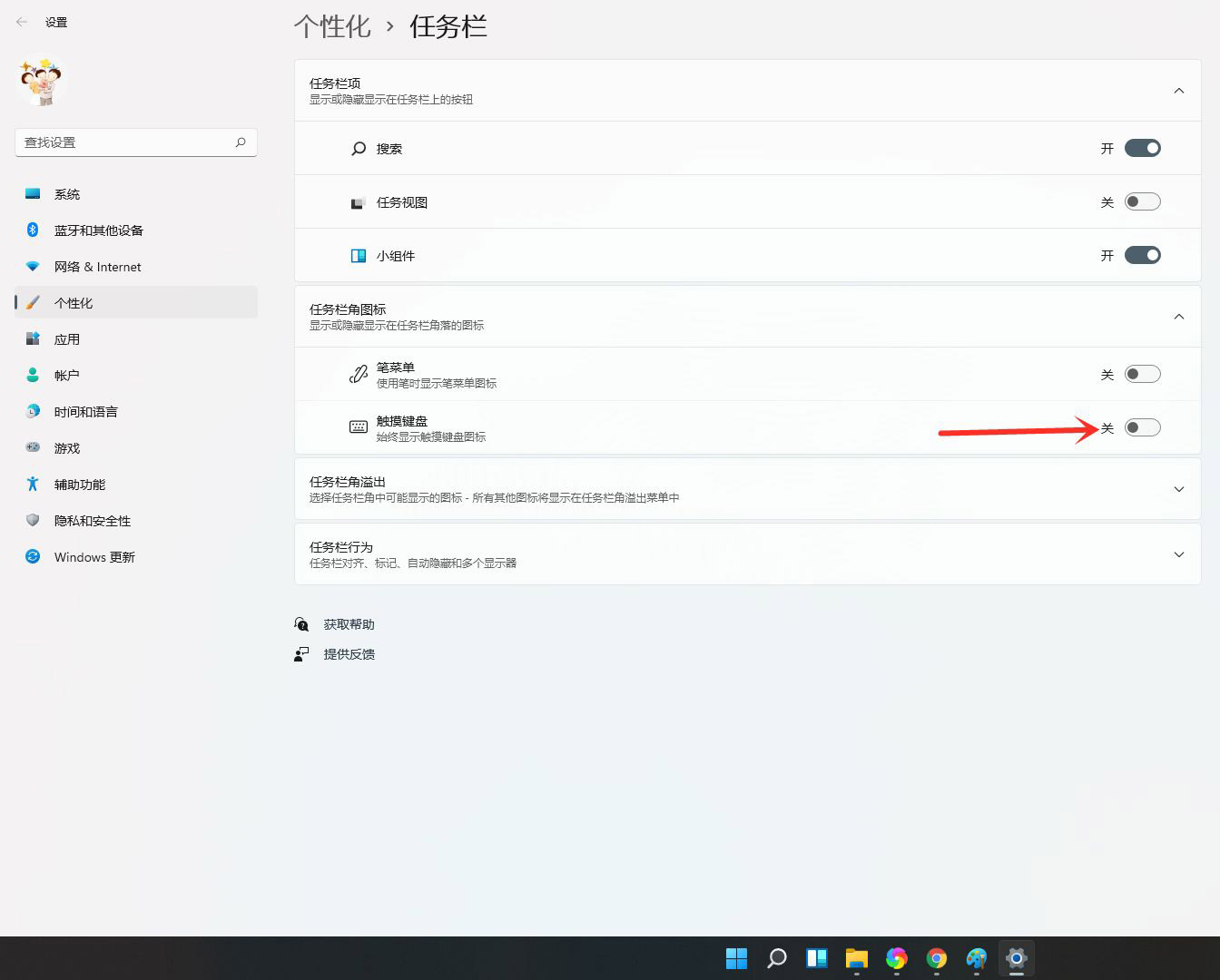Image resolution: width=1220 pixels, height=980 pixels.
Task: Enable the 触摸键盘 toggle
Action: coord(1142,427)
